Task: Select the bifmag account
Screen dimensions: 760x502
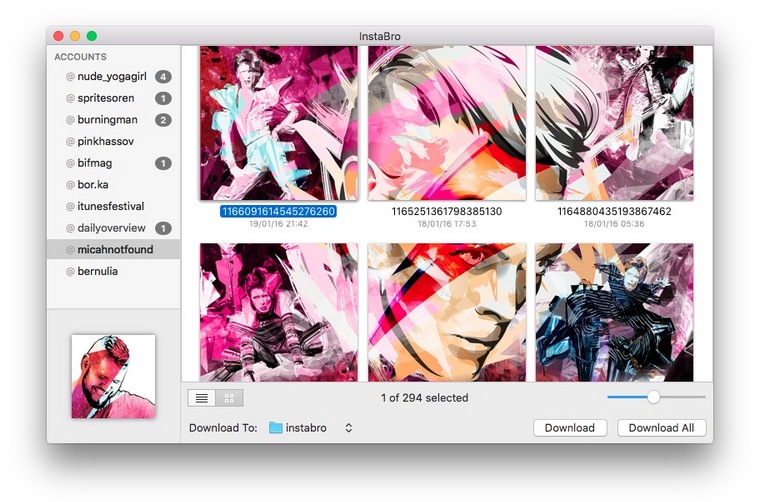Action: click(x=114, y=163)
